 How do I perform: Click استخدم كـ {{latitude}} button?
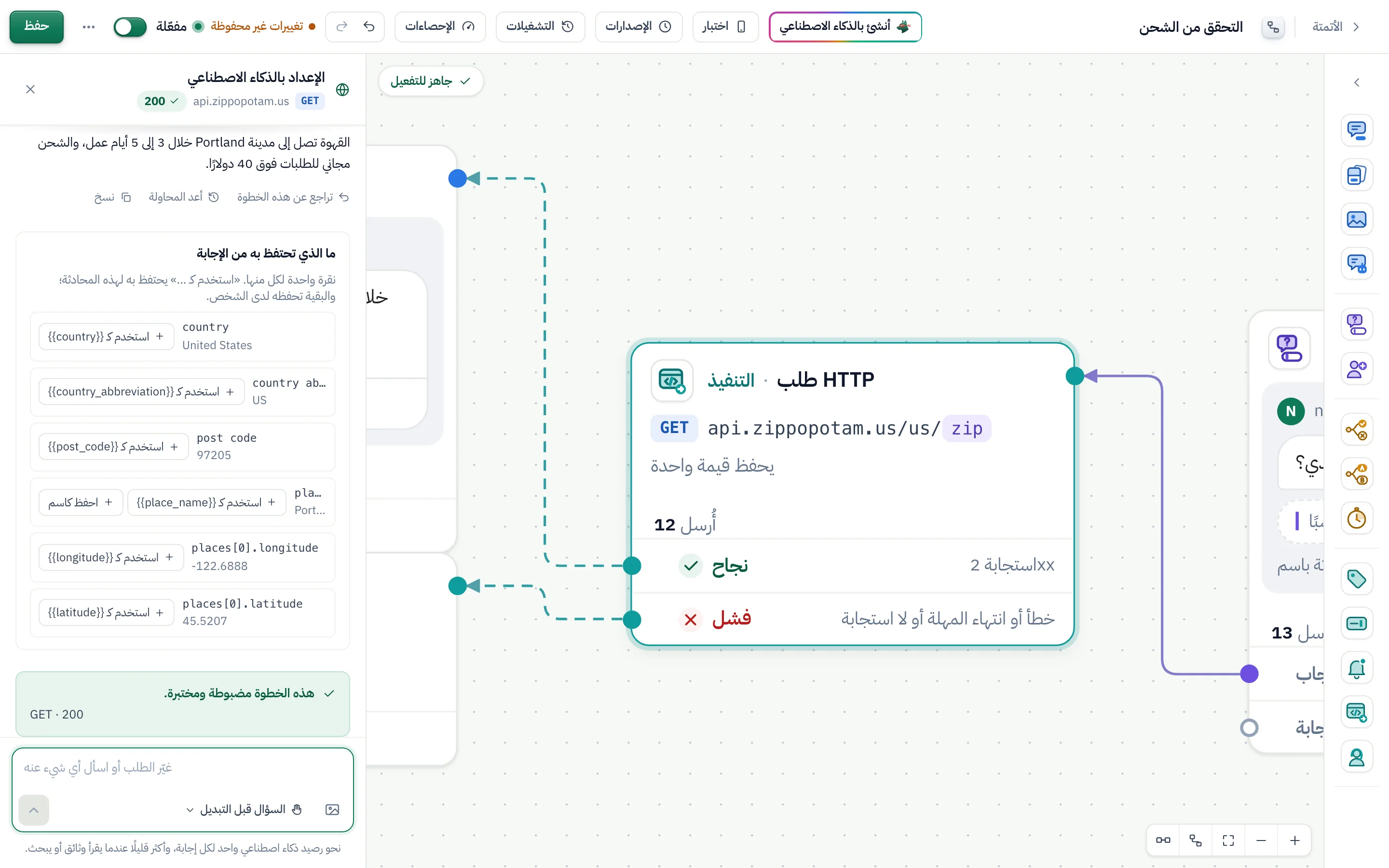click(x=106, y=612)
